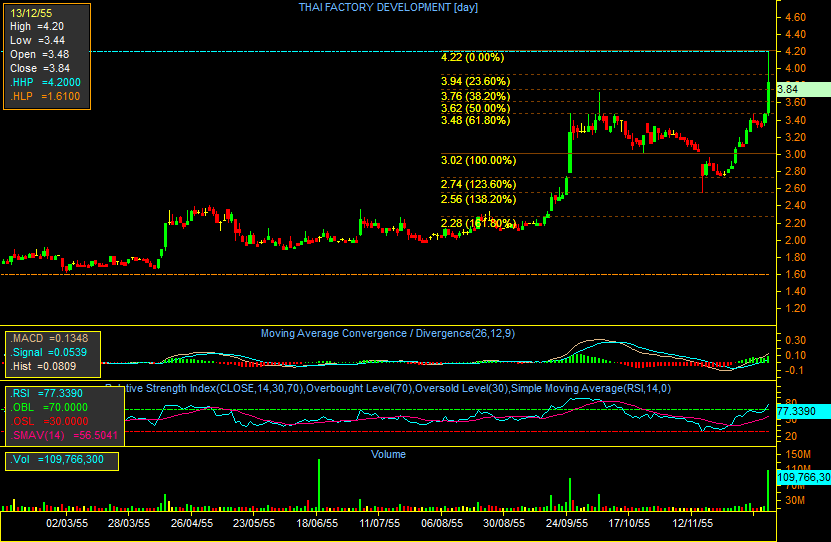The width and height of the screenshot is (831, 542).
Task: Click the 4.20 price axis label
Action: coord(795,51)
